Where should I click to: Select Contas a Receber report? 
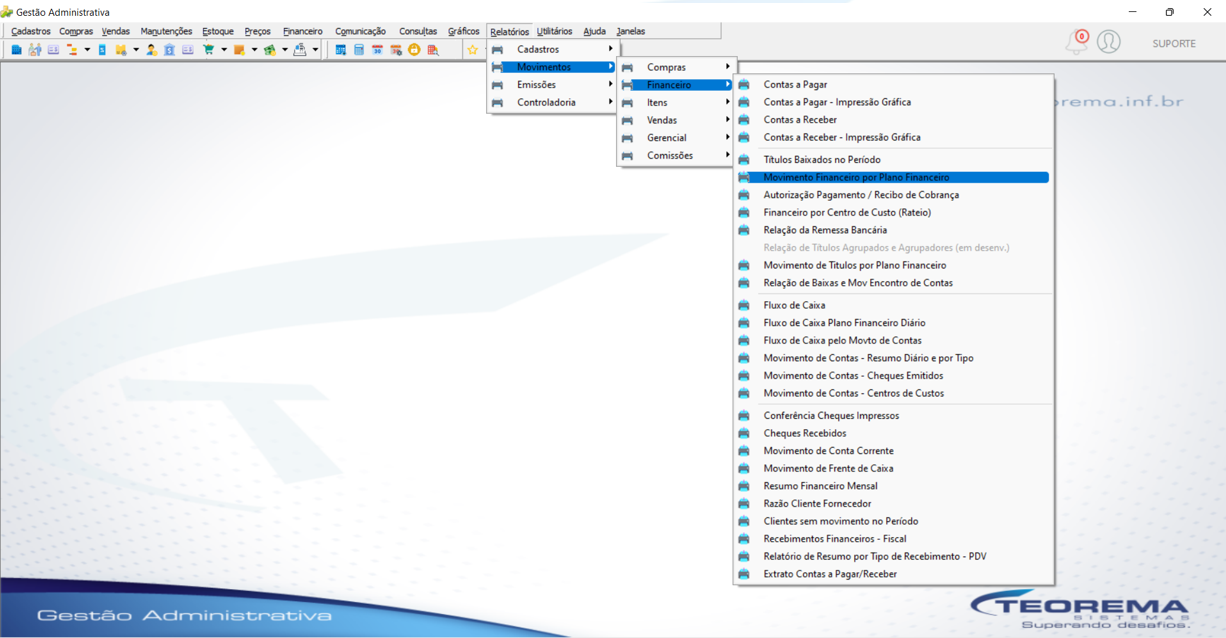click(x=800, y=120)
